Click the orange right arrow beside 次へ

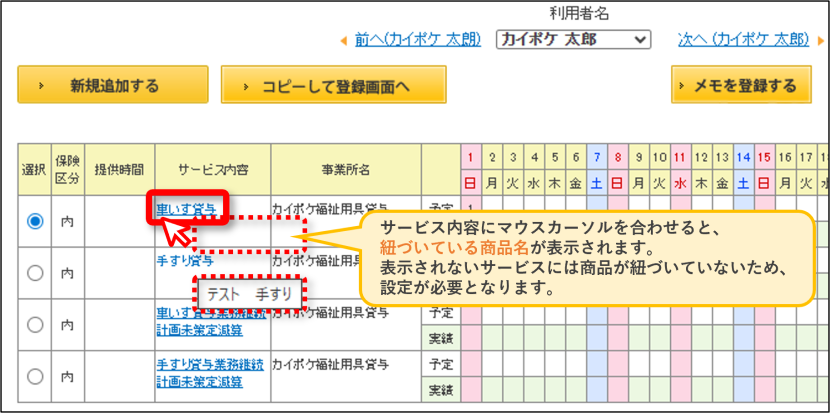click(x=821, y=40)
